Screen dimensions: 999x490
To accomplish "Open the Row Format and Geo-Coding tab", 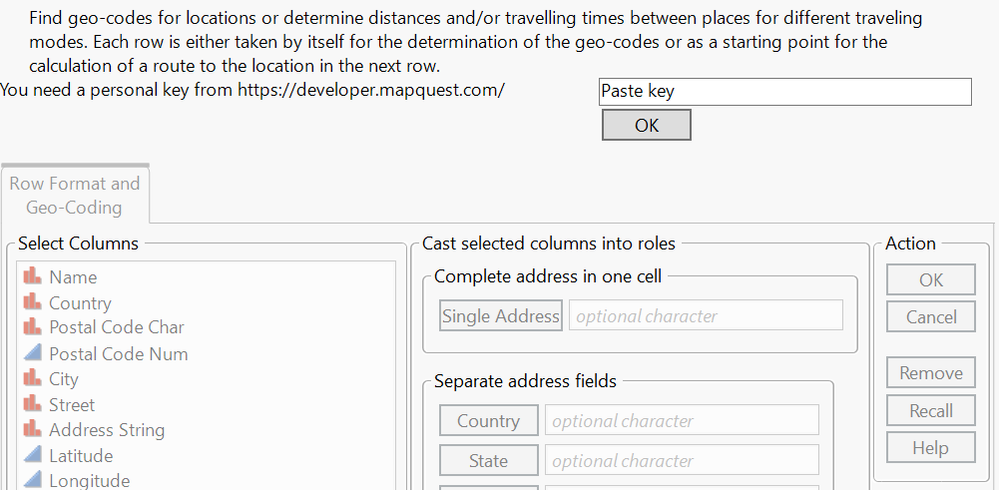I will [x=75, y=195].
